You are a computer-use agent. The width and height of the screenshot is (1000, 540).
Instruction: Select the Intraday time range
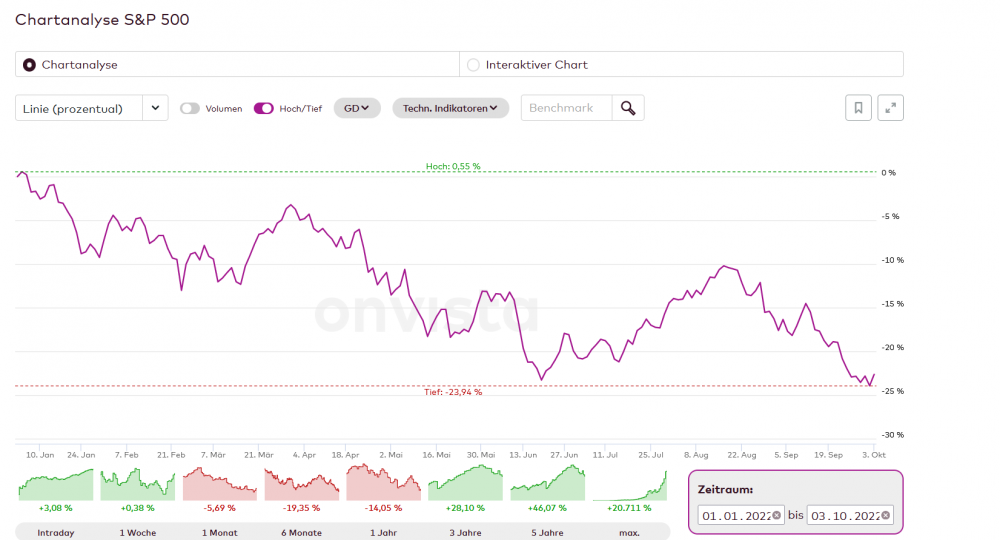click(x=56, y=533)
